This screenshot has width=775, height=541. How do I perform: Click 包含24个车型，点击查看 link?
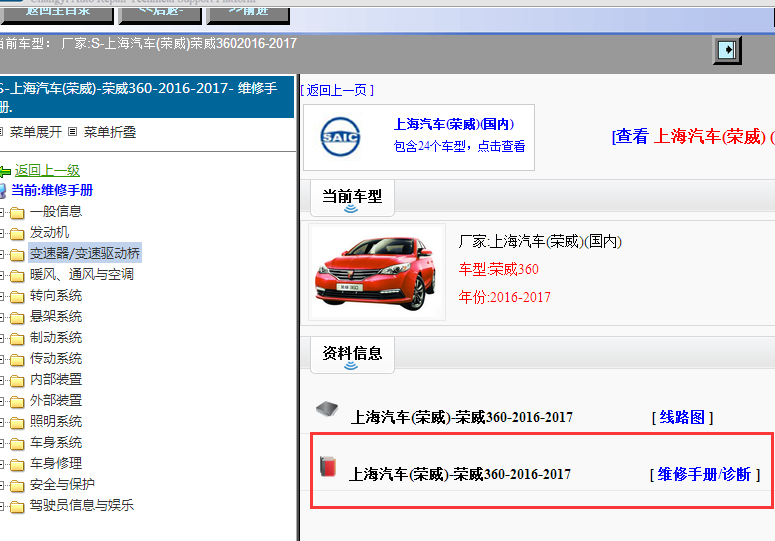coord(459,146)
